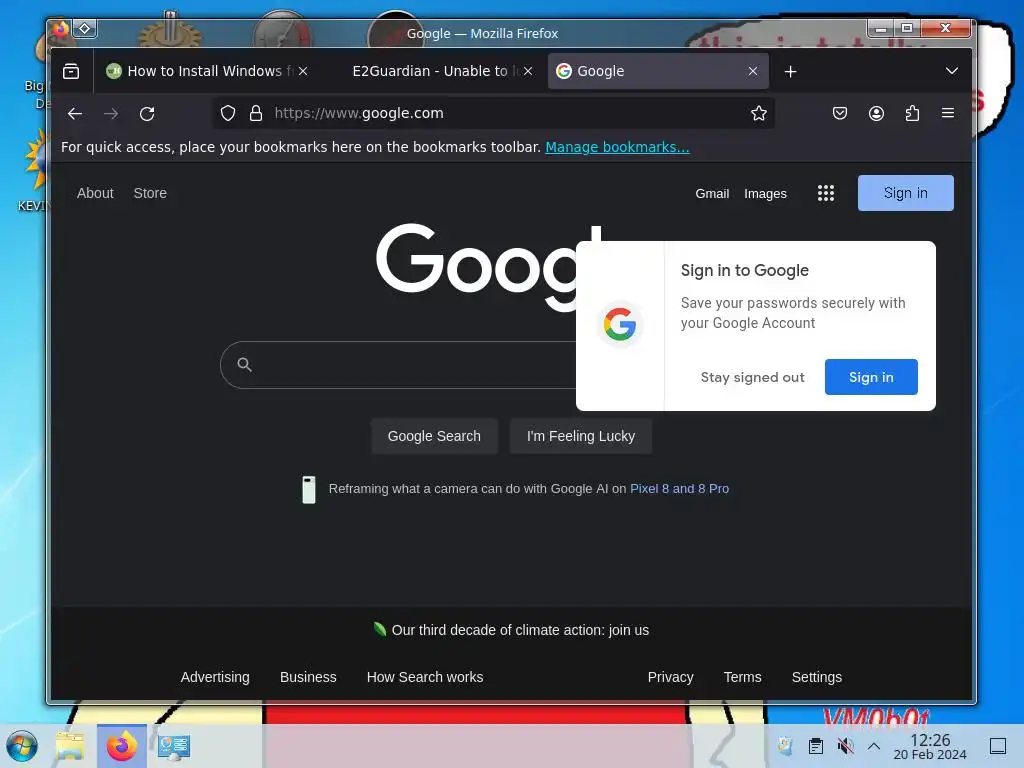Click the forward navigation arrow
Image resolution: width=1024 pixels, height=768 pixels.
[111, 114]
